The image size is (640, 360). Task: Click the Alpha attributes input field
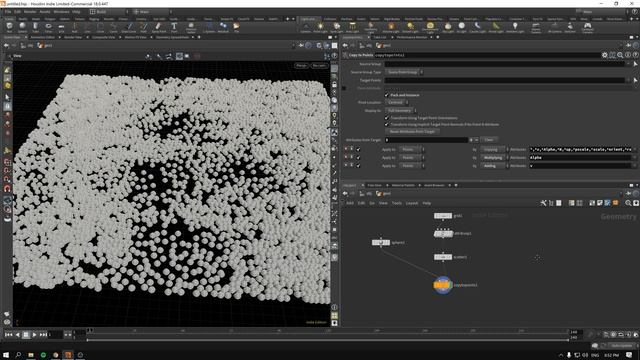pos(581,158)
